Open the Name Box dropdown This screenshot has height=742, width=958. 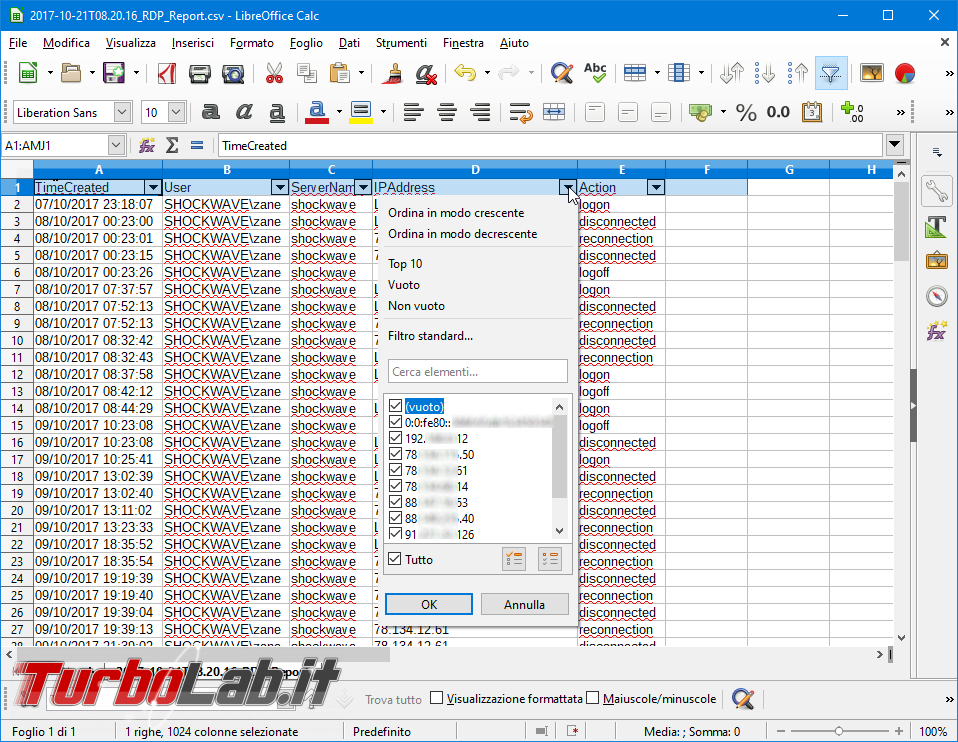115,145
